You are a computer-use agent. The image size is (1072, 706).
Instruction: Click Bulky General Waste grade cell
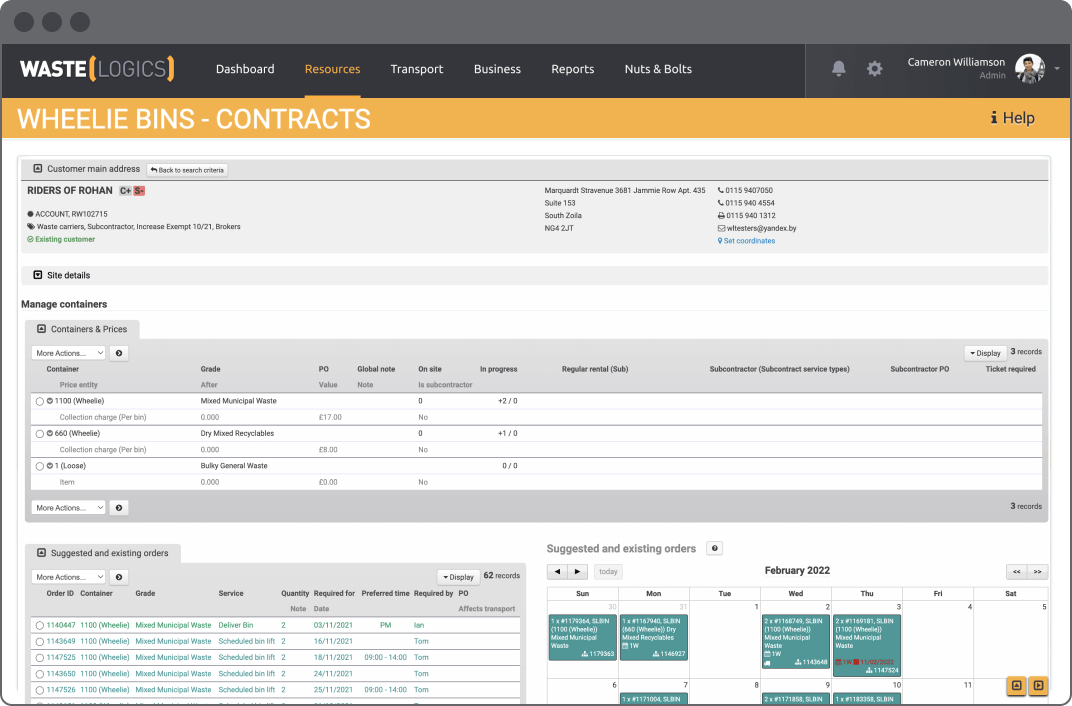tap(234, 466)
